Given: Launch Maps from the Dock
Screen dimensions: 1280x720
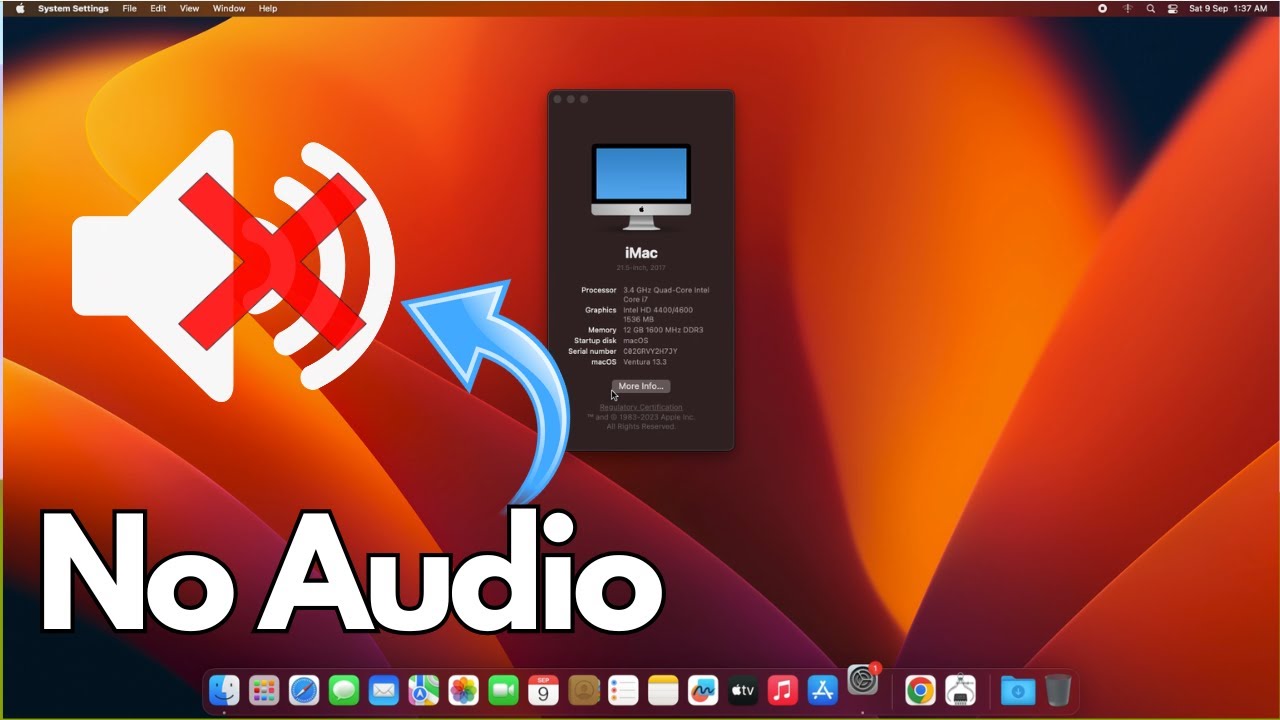Looking at the screenshot, I should [x=424, y=690].
